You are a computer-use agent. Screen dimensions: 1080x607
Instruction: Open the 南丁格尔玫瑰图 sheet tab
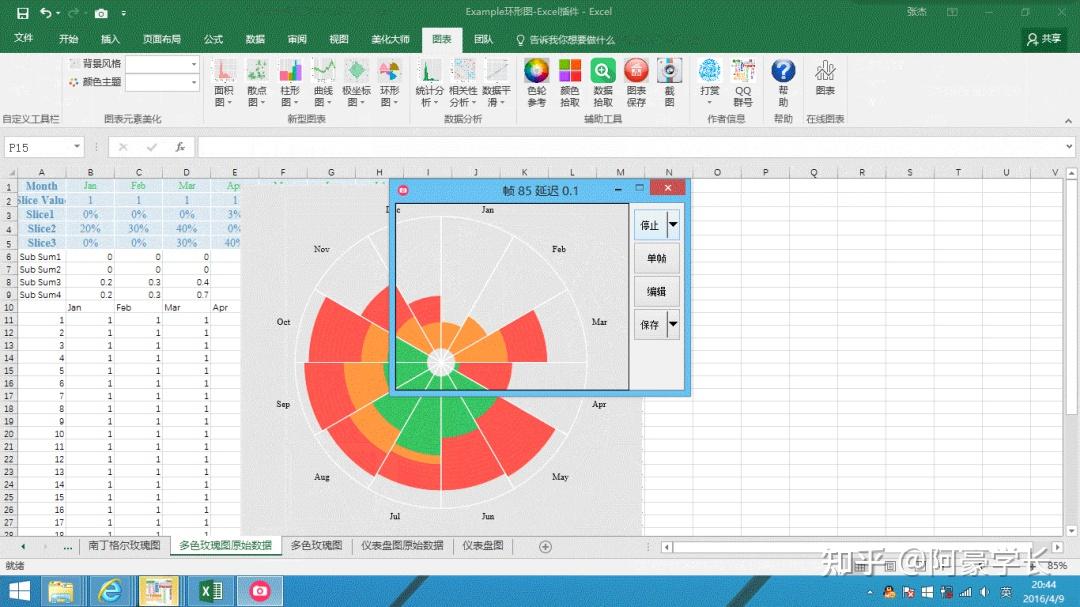point(125,546)
